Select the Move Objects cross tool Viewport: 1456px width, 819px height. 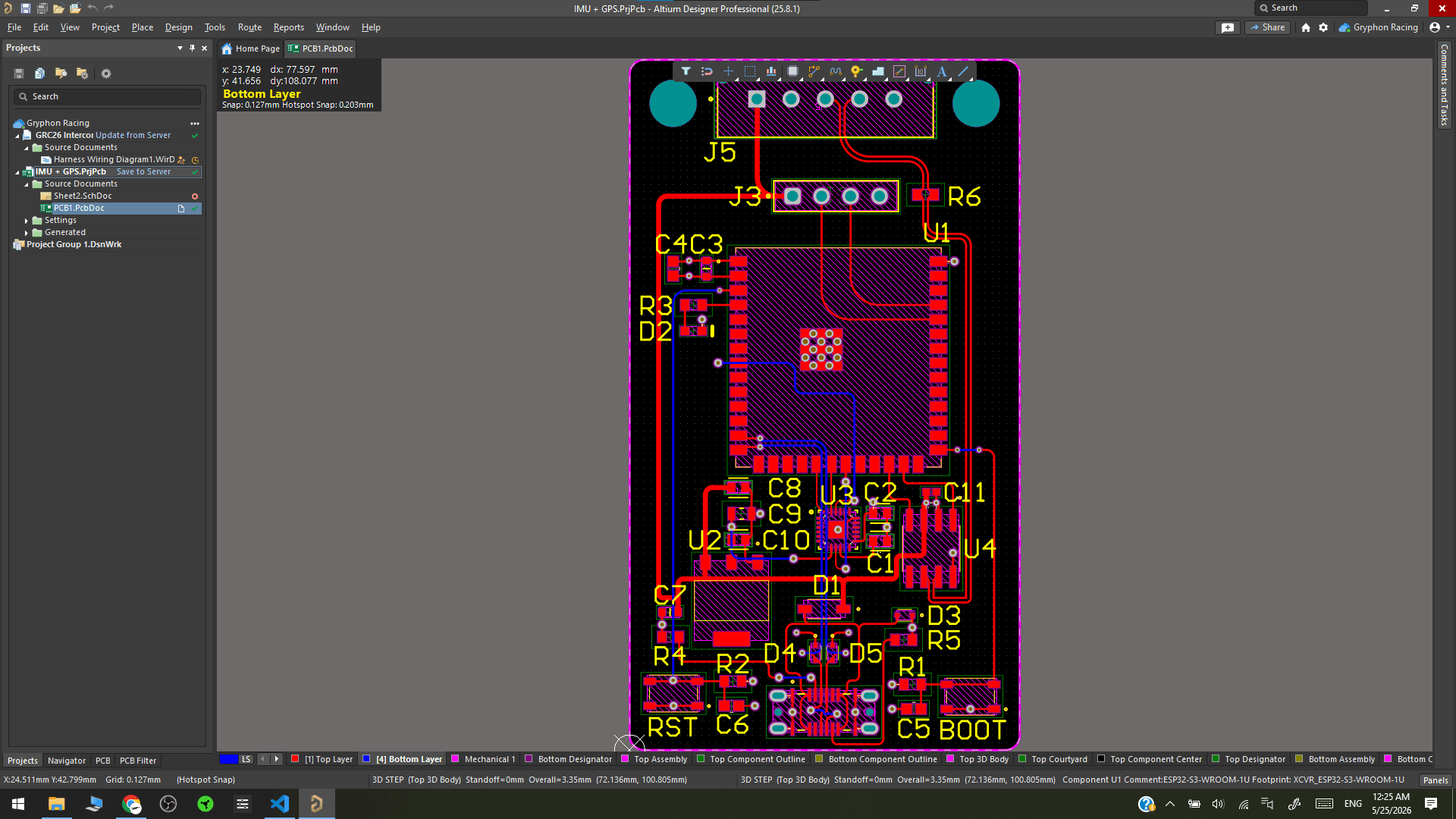(728, 71)
